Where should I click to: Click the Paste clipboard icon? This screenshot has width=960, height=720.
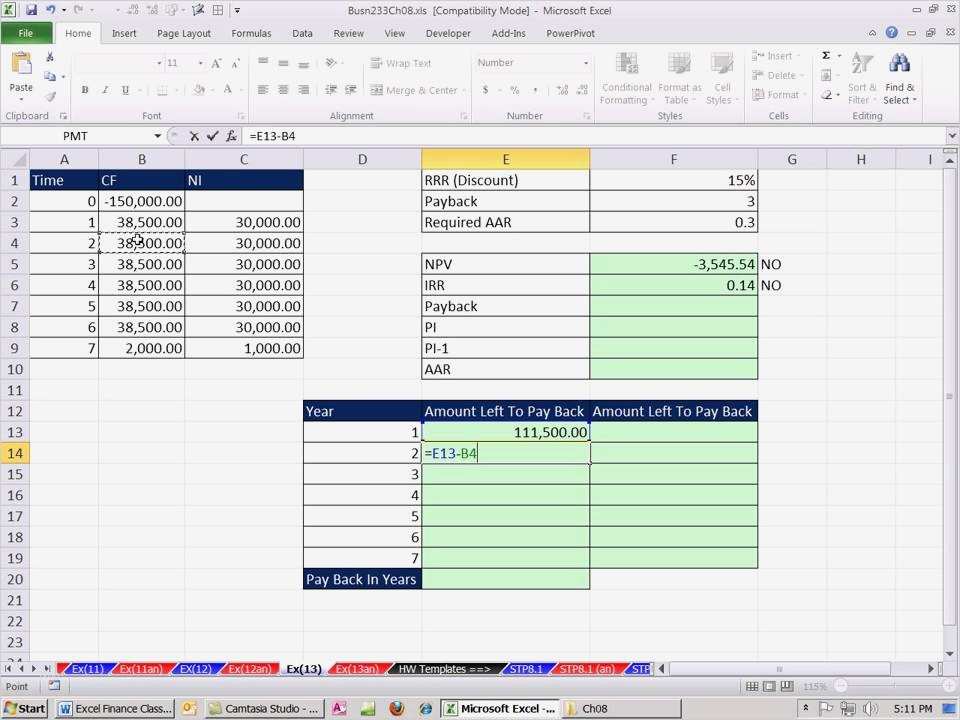(x=21, y=64)
